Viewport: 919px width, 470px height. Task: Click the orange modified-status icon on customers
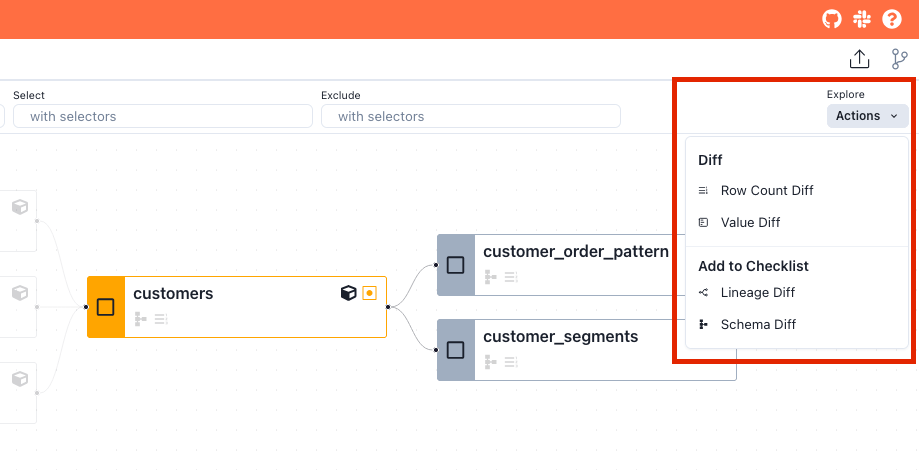pyautogui.click(x=369, y=293)
